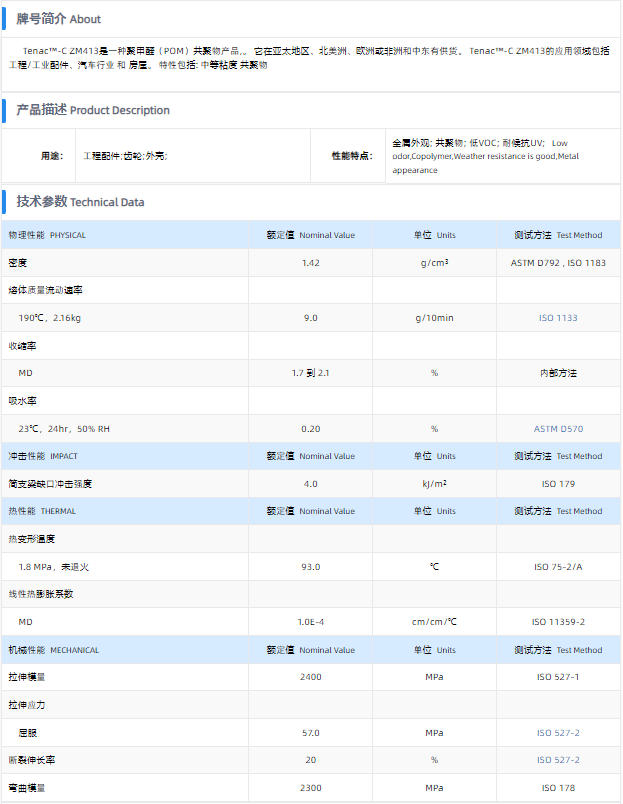Select the 产品描述 Product Description heading
This screenshot has height=804, width=623.
tap(93, 110)
